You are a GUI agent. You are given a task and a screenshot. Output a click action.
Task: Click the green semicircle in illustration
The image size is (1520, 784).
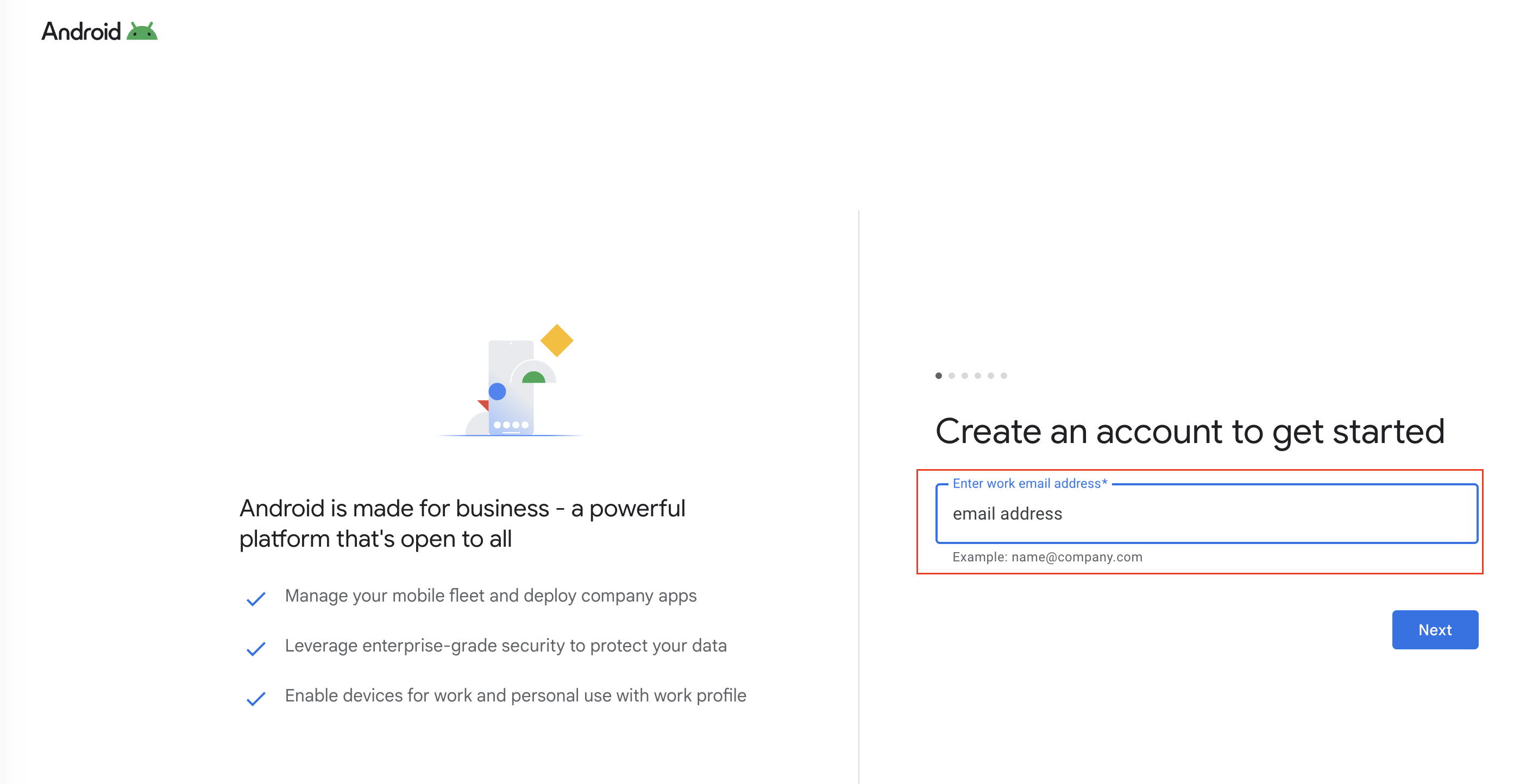coord(533,377)
